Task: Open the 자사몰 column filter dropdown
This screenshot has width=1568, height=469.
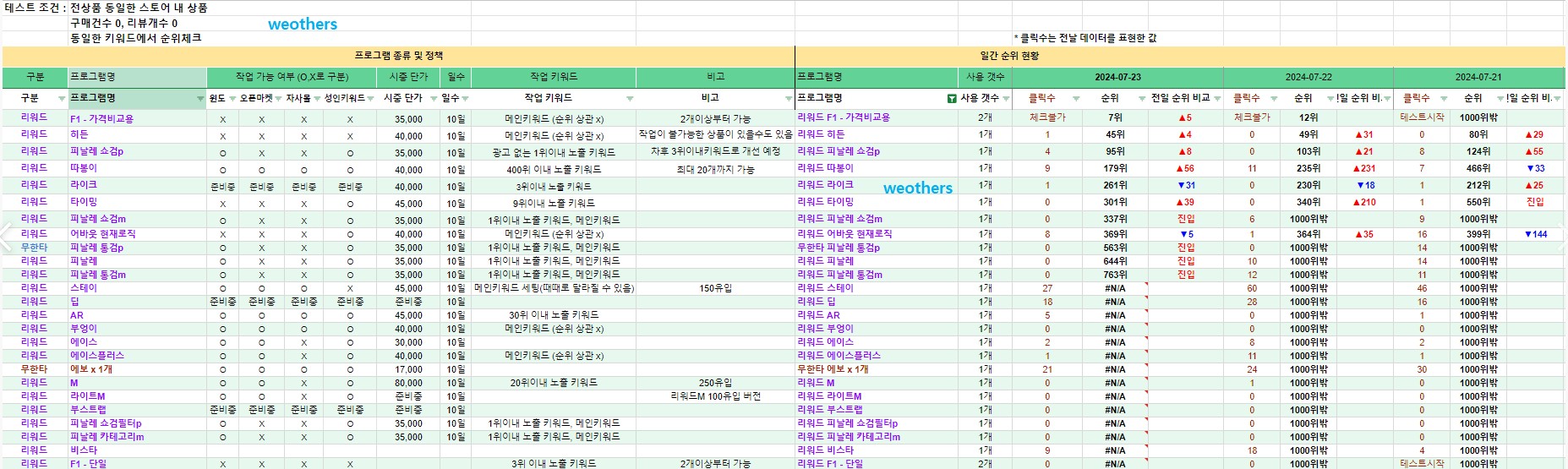Action: point(317,99)
